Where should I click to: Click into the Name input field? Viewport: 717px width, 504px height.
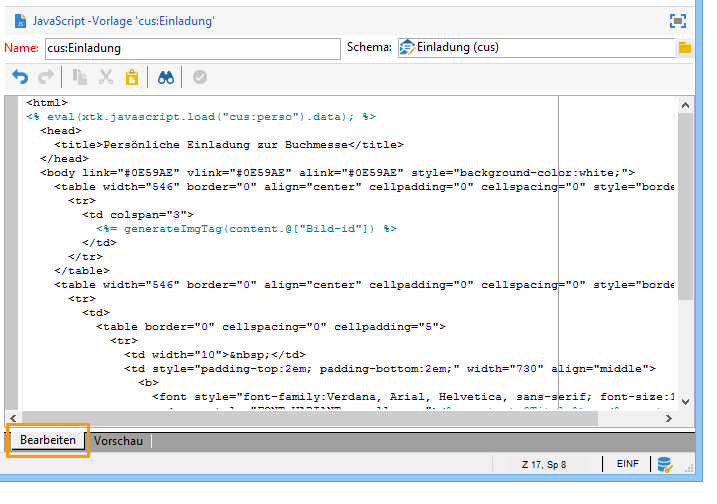(193, 48)
